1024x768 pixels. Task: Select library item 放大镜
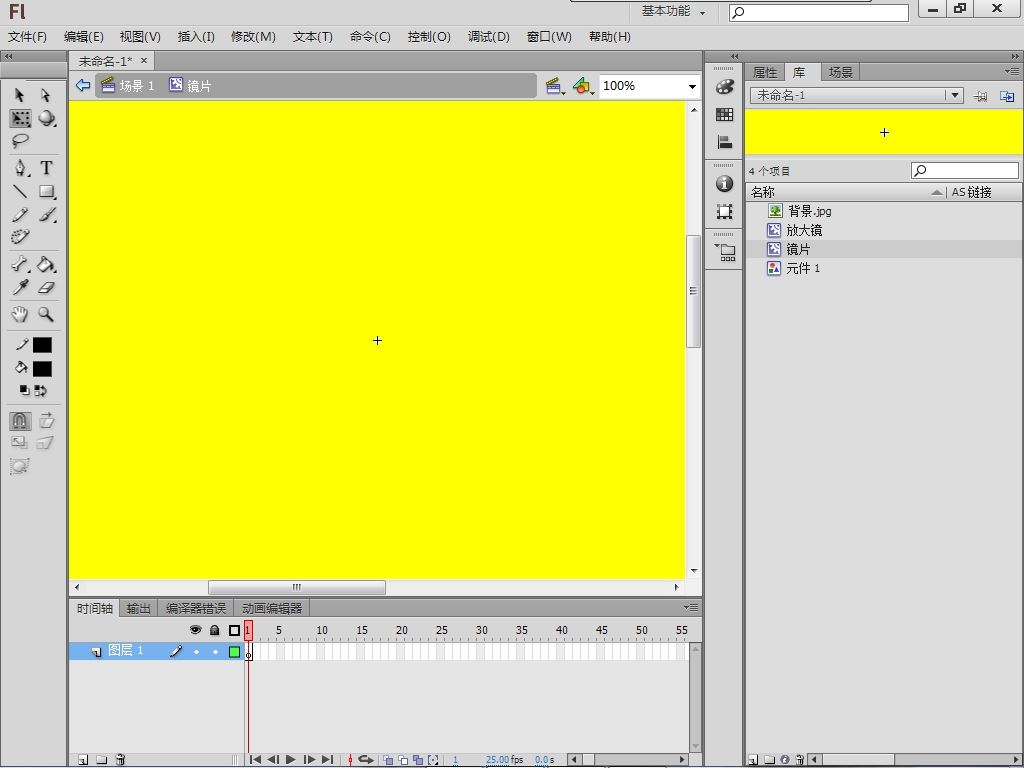coord(804,230)
